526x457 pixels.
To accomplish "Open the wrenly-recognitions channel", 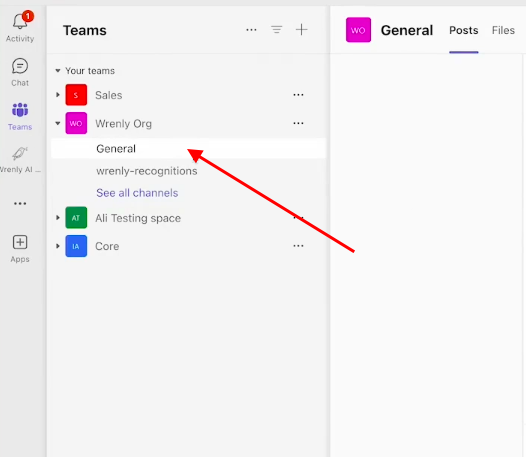I will point(147,171).
